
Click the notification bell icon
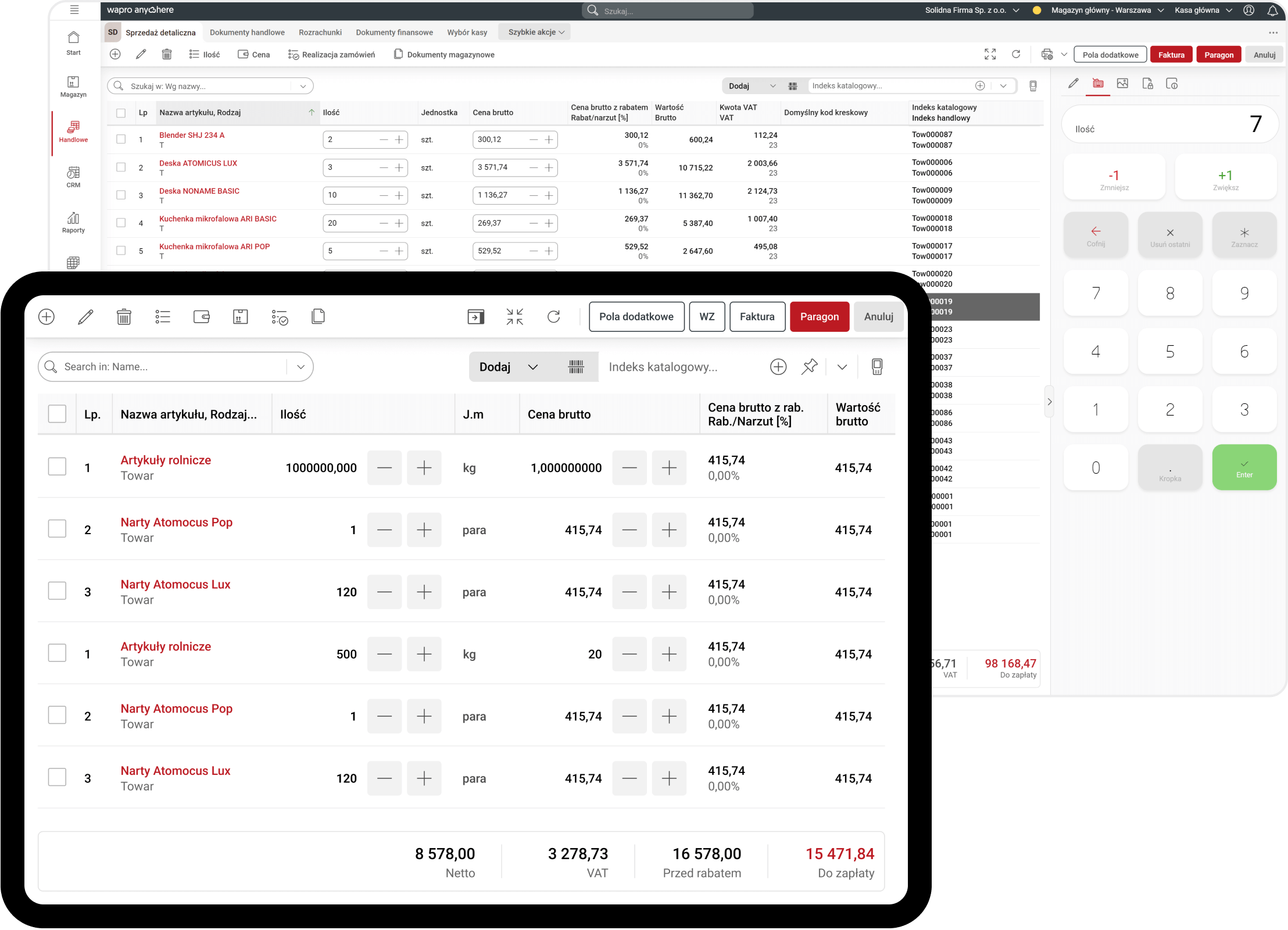click(x=1272, y=10)
